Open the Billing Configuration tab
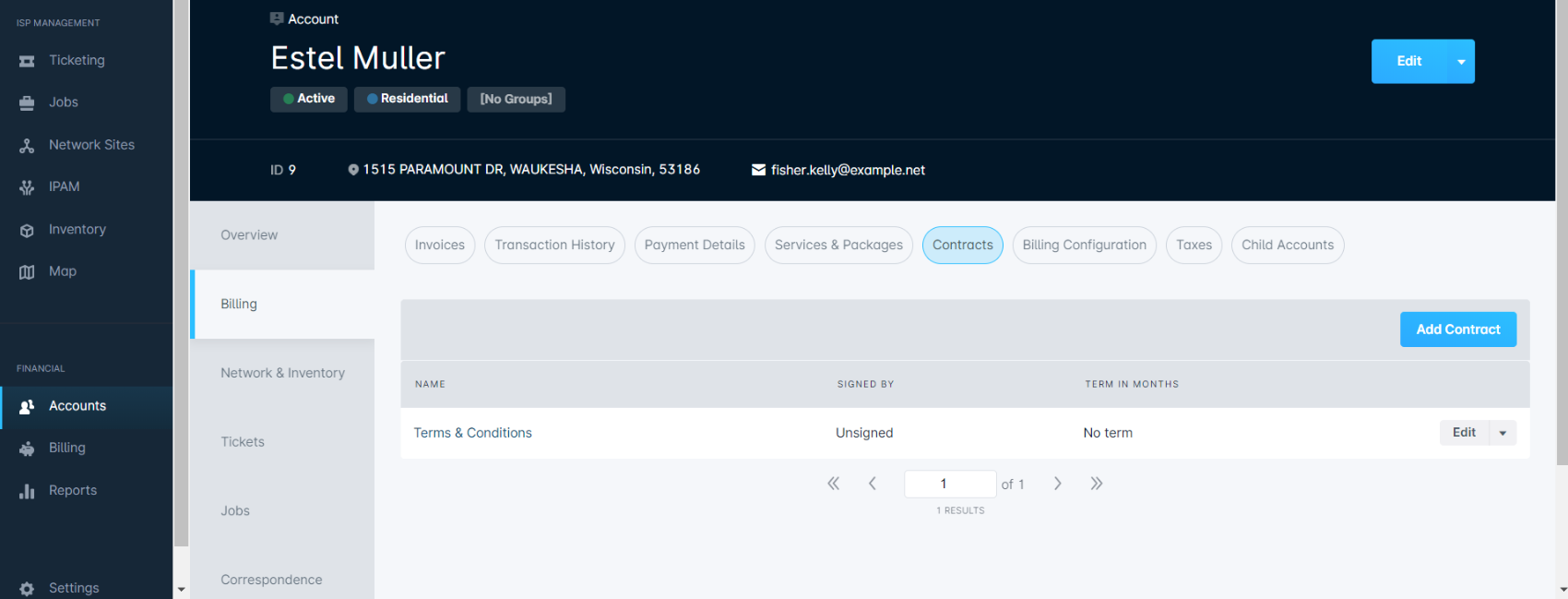 pyautogui.click(x=1084, y=246)
